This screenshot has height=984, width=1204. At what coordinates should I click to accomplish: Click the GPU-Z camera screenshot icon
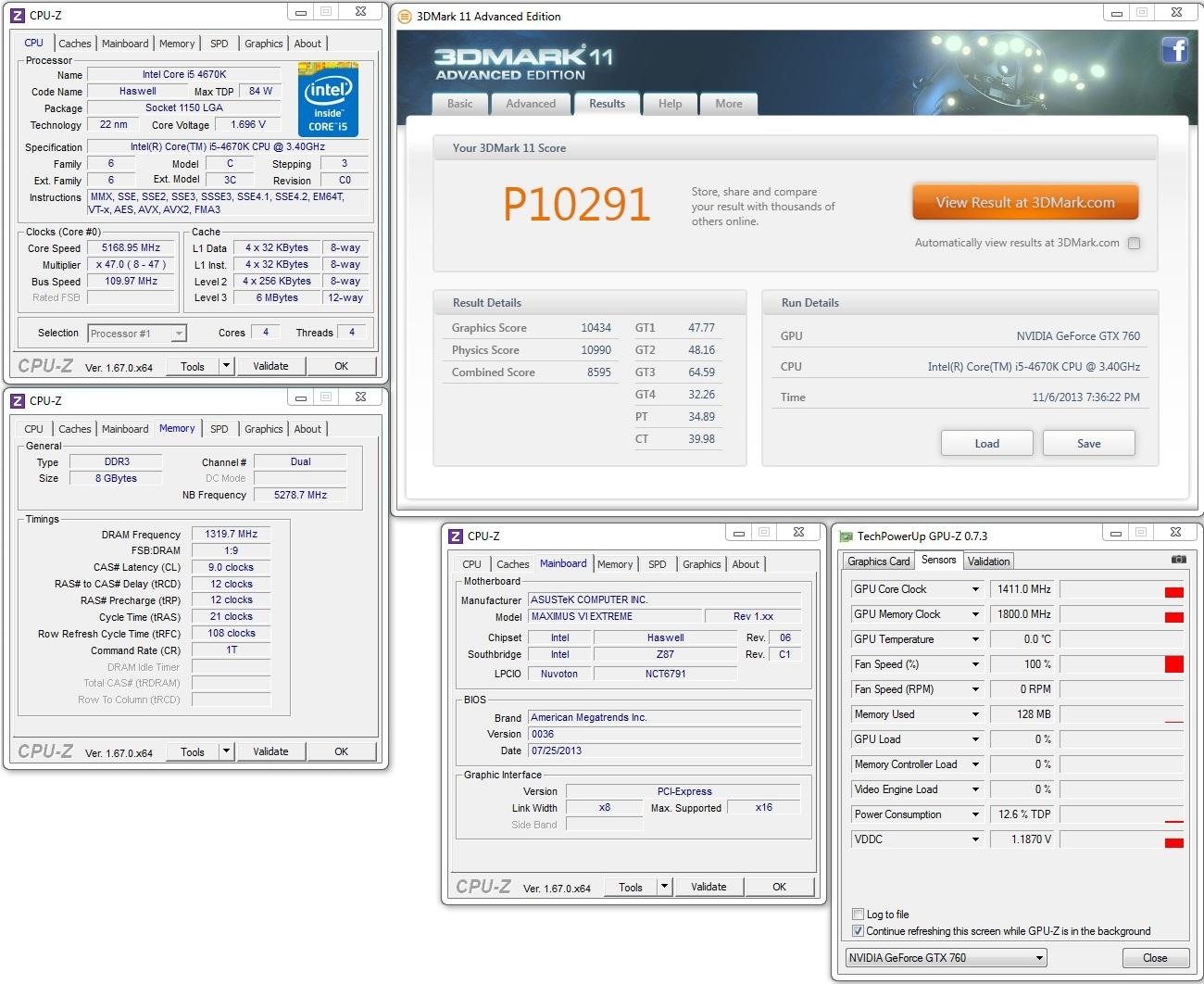coord(1178,560)
